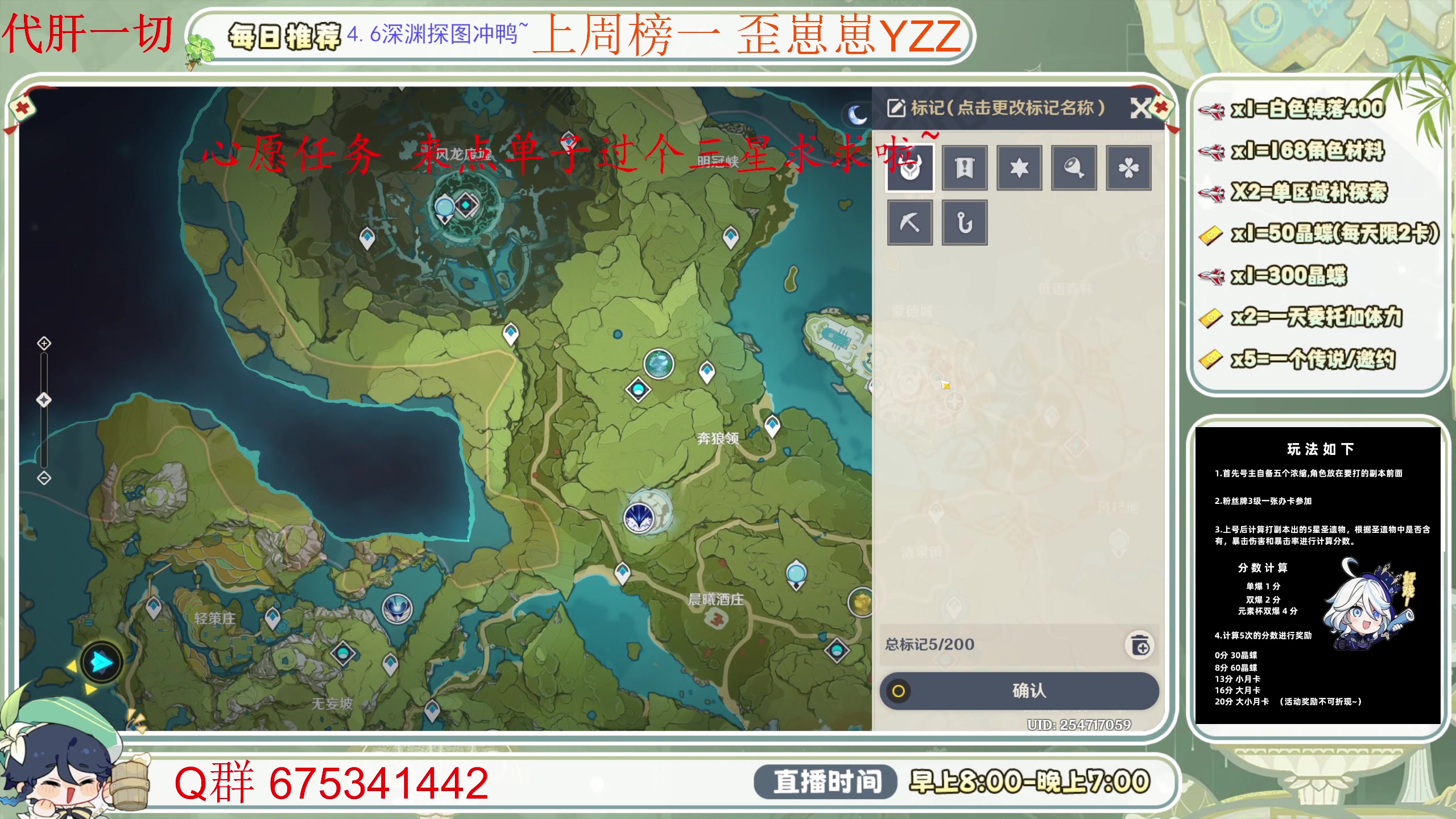The width and height of the screenshot is (1456, 819).
Task: Click the 玩法如下 rules heading
Action: coord(1320,449)
